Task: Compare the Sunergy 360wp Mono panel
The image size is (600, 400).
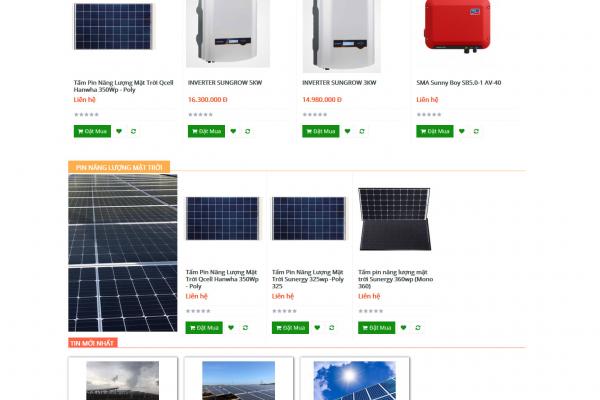Action: (418, 327)
